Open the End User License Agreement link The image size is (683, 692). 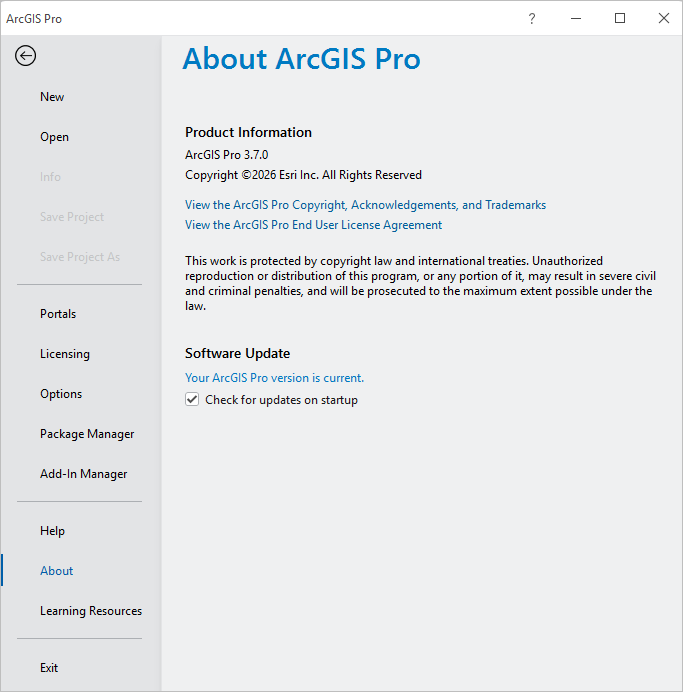pyautogui.click(x=313, y=225)
